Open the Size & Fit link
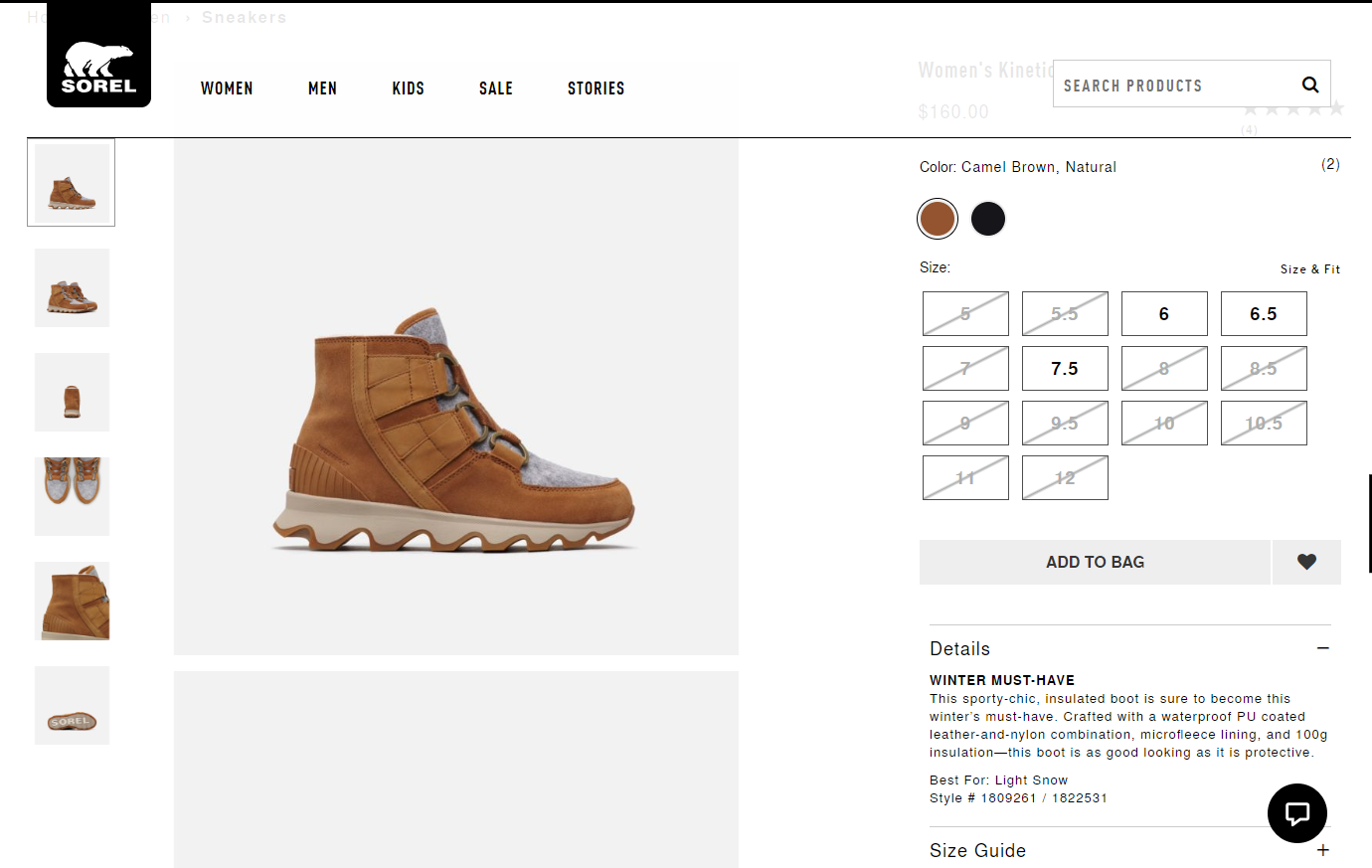The width and height of the screenshot is (1372, 868). (x=1310, y=268)
